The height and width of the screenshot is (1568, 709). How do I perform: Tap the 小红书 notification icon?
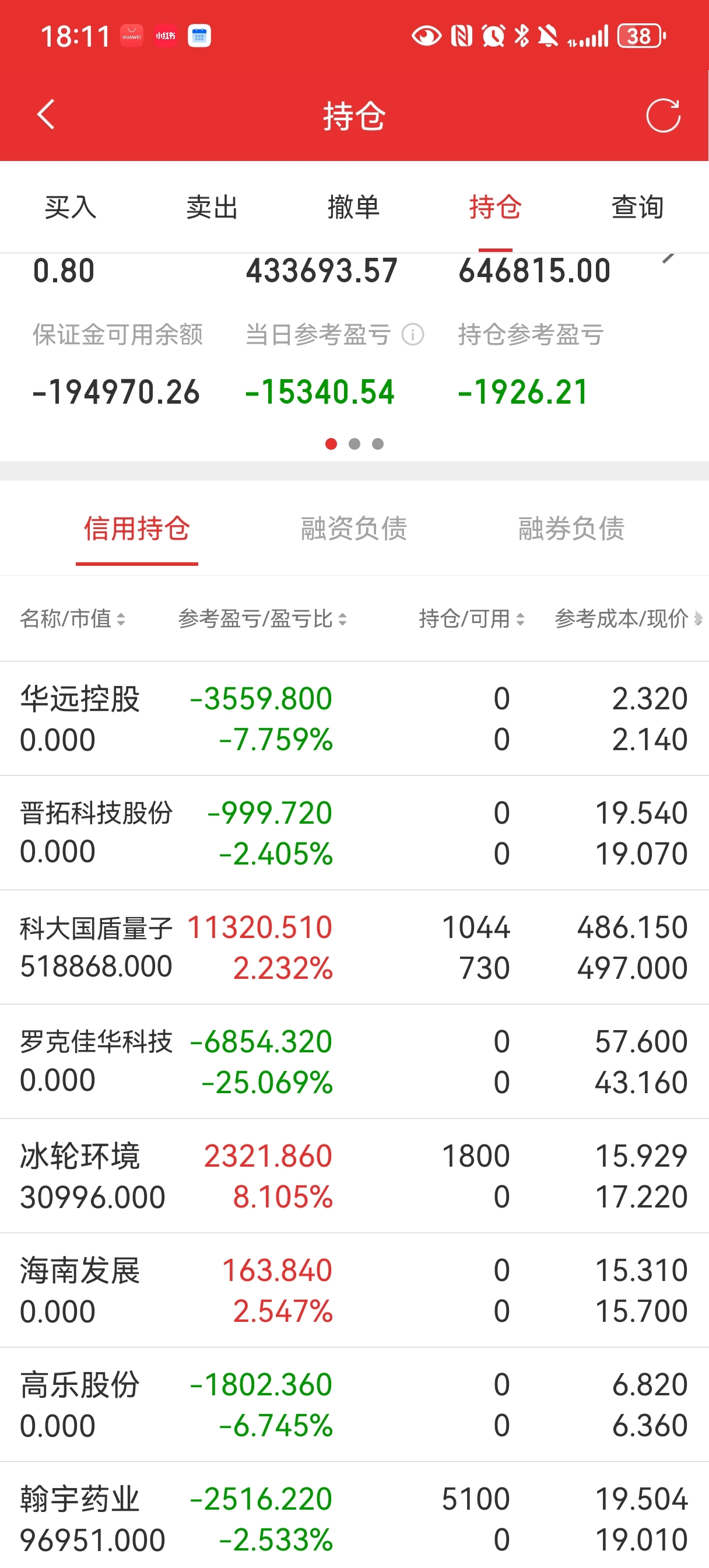click(x=165, y=36)
